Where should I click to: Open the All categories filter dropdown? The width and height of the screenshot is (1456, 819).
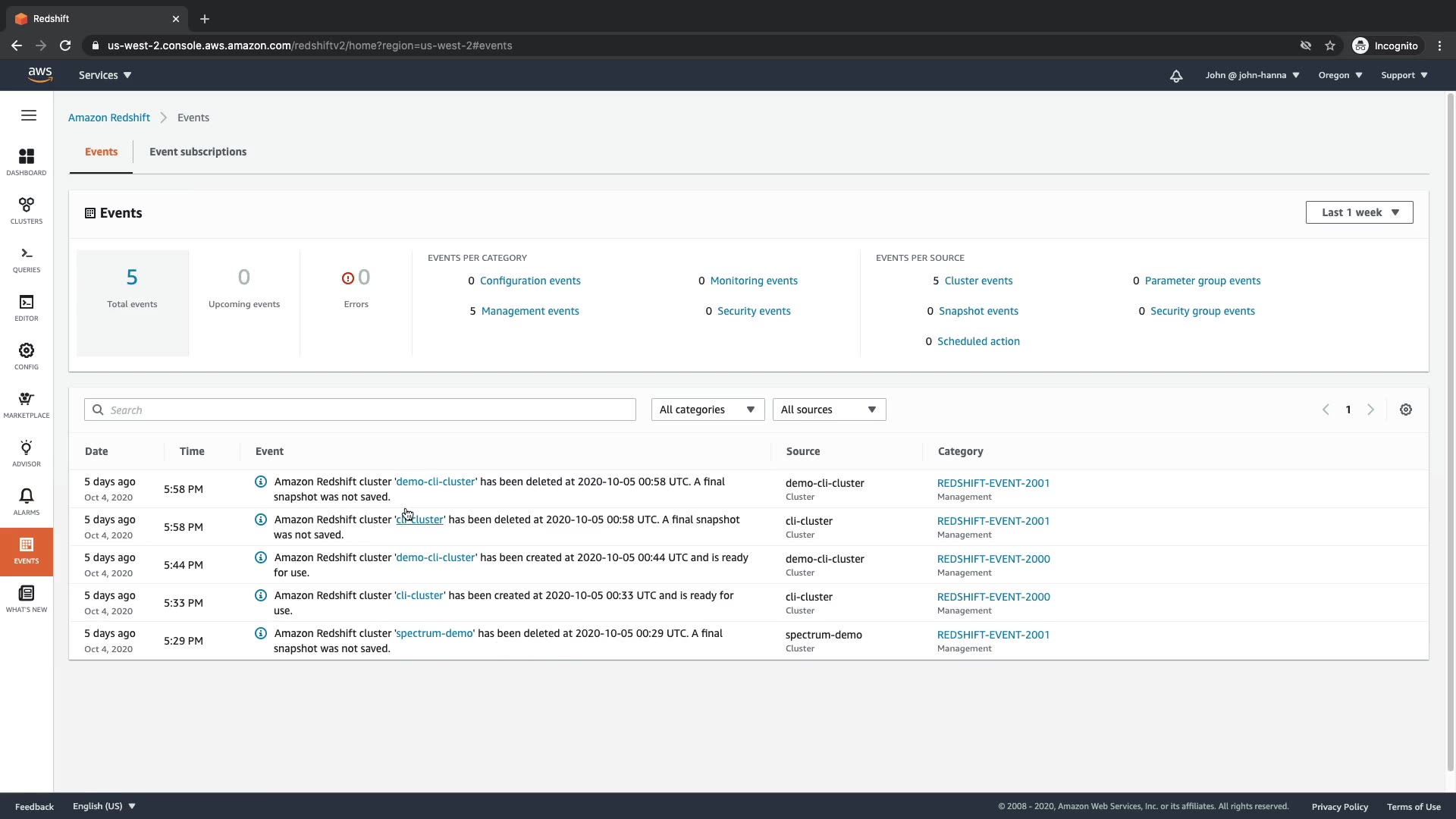click(707, 409)
